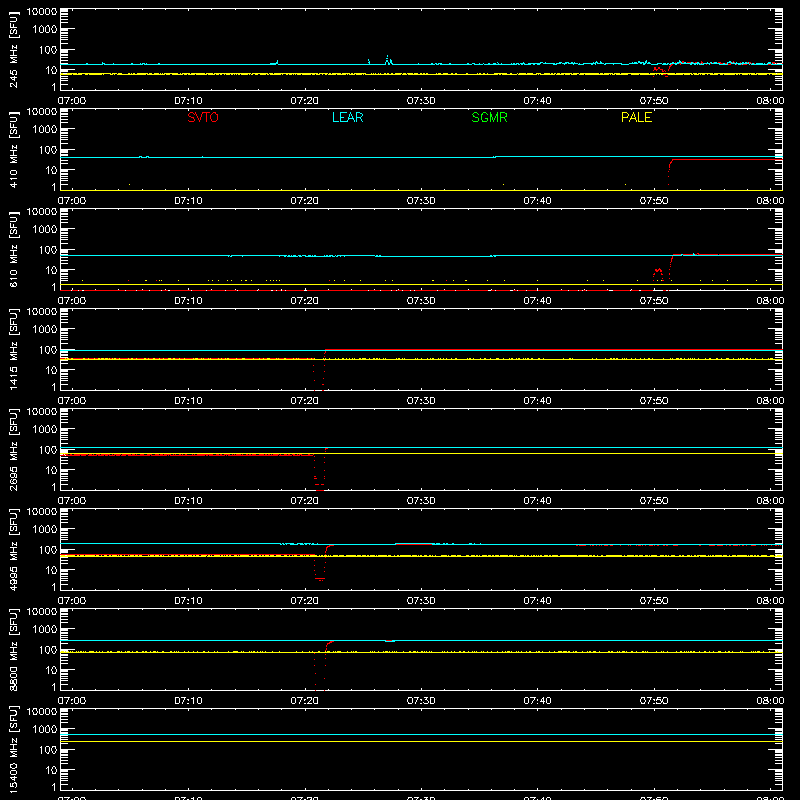Click the cyan LEAR legend label
800x800 pixels.
click(347, 117)
